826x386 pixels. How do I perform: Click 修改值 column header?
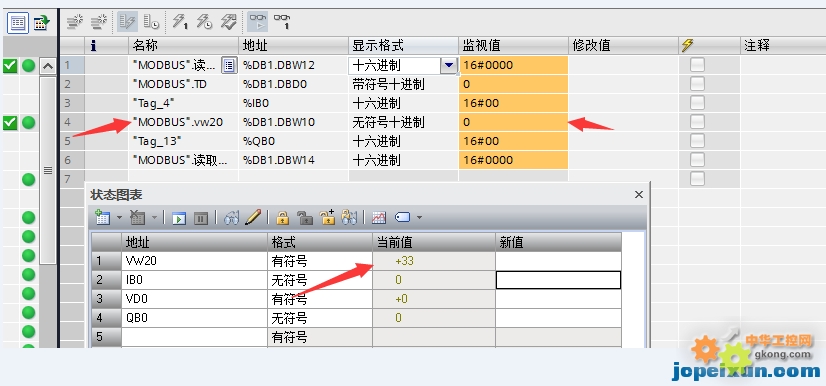[623, 45]
